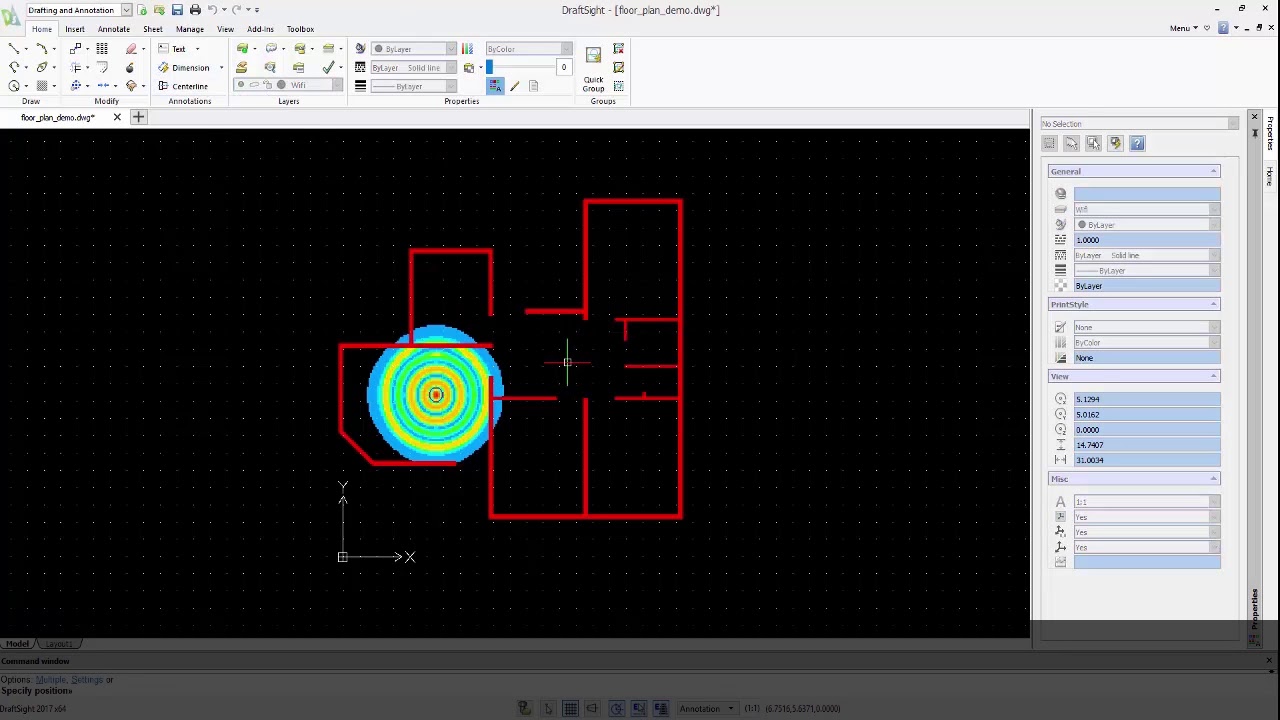
Task: Open the Menu dropdown at top right
Action: pyautogui.click(x=1184, y=28)
